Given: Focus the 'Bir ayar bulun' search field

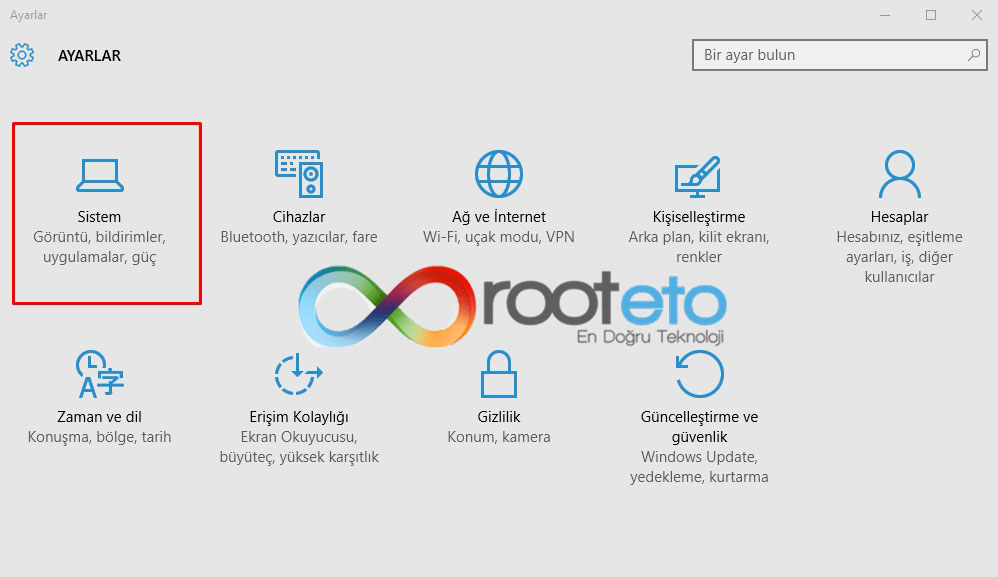Looking at the screenshot, I should point(840,55).
